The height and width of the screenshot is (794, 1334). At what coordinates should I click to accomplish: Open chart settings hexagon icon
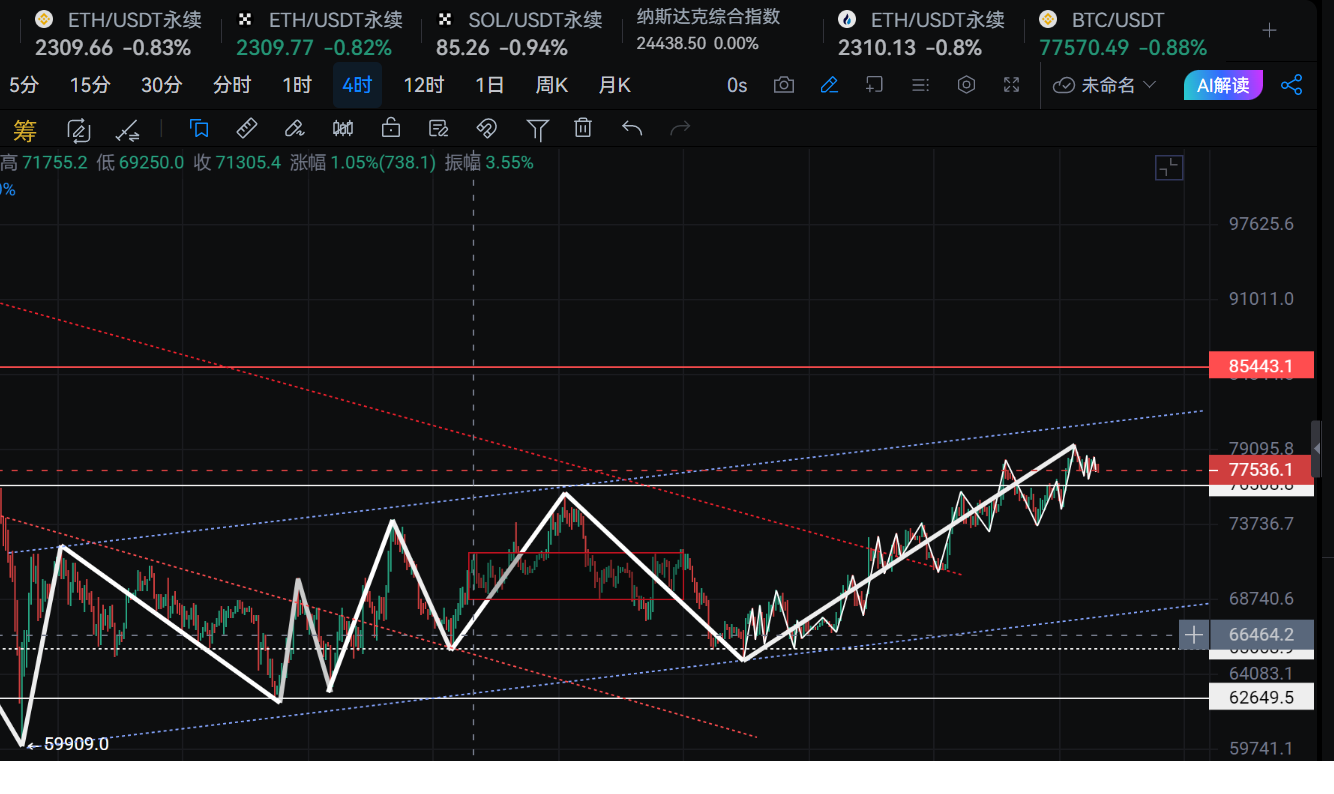point(966,85)
